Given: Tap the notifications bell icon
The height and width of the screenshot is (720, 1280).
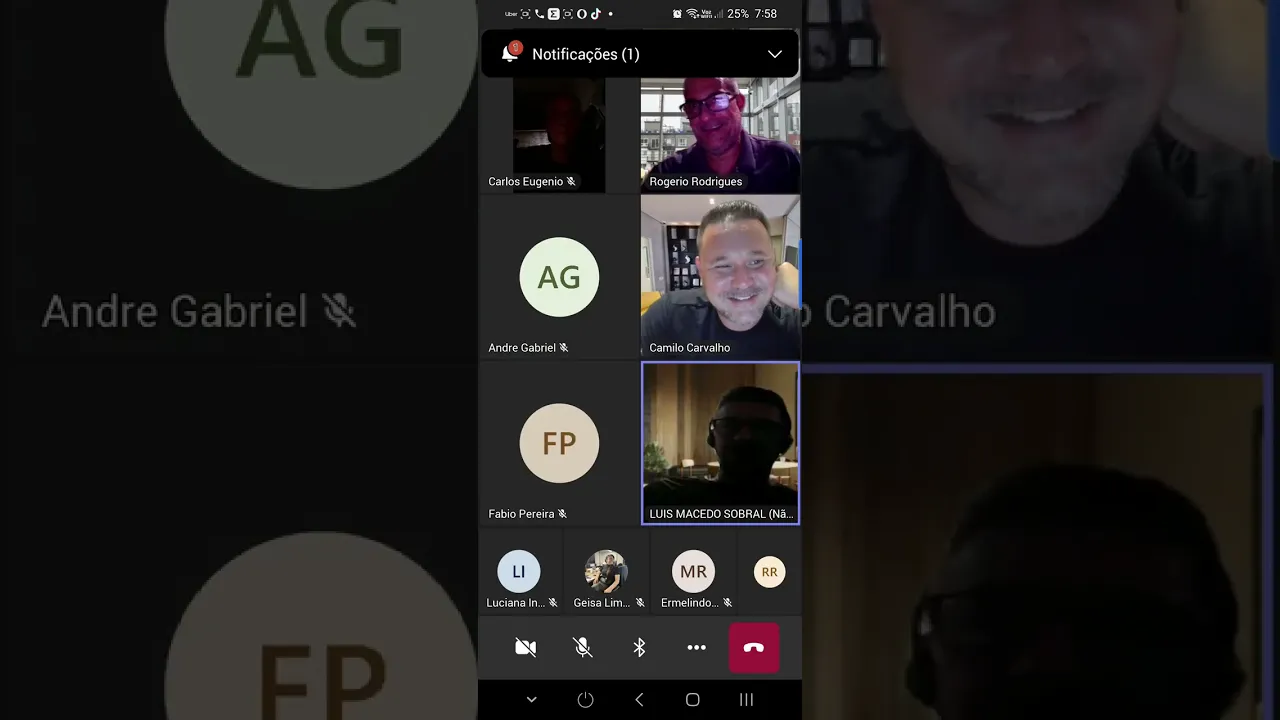Looking at the screenshot, I should click(511, 53).
